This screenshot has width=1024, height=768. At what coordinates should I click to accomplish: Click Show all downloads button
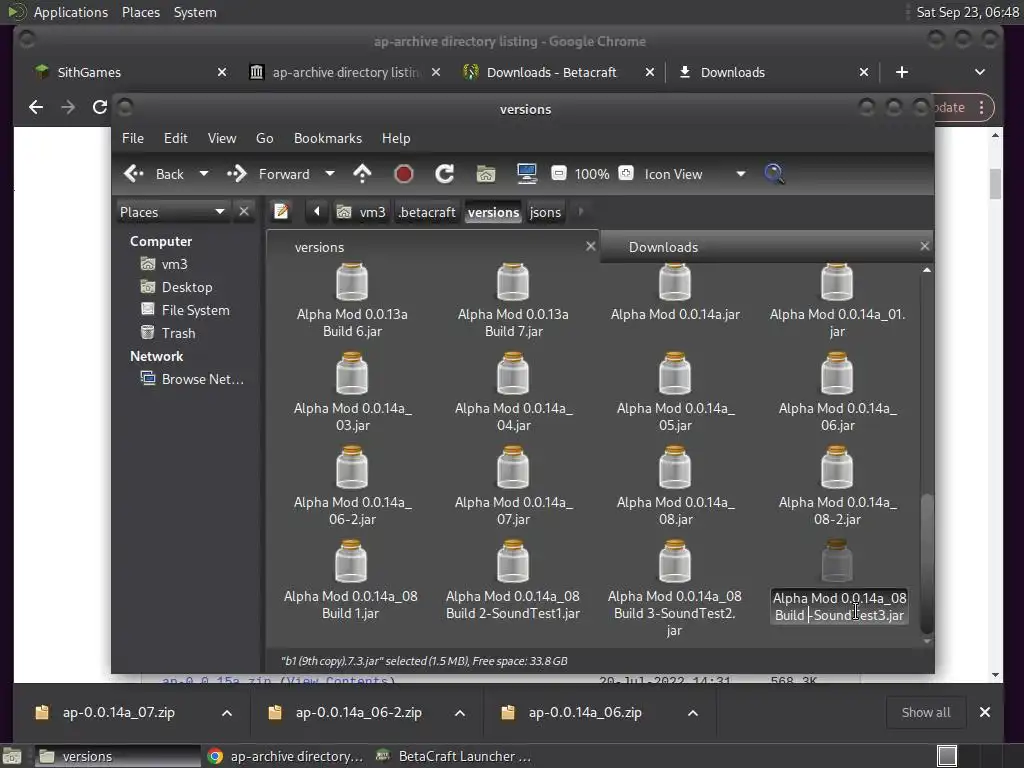tap(925, 712)
